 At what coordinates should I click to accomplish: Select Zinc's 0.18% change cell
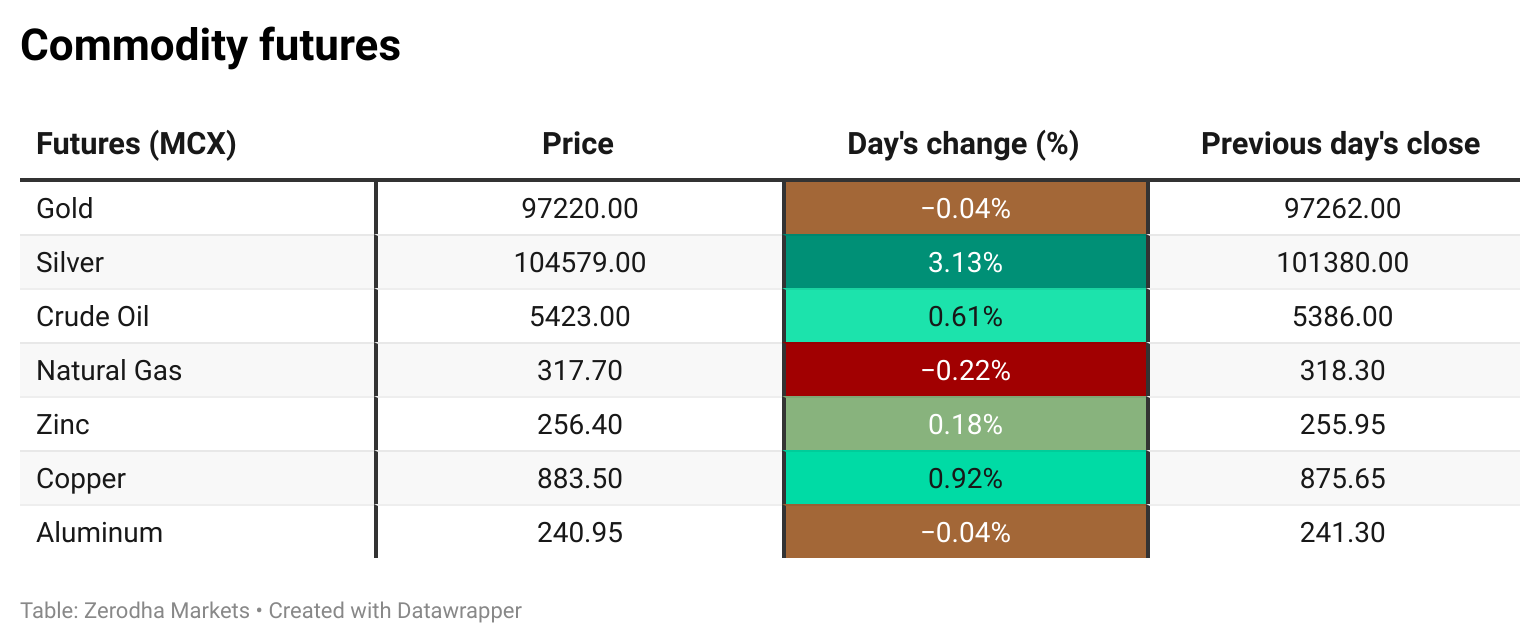pyautogui.click(x=965, y=425)
